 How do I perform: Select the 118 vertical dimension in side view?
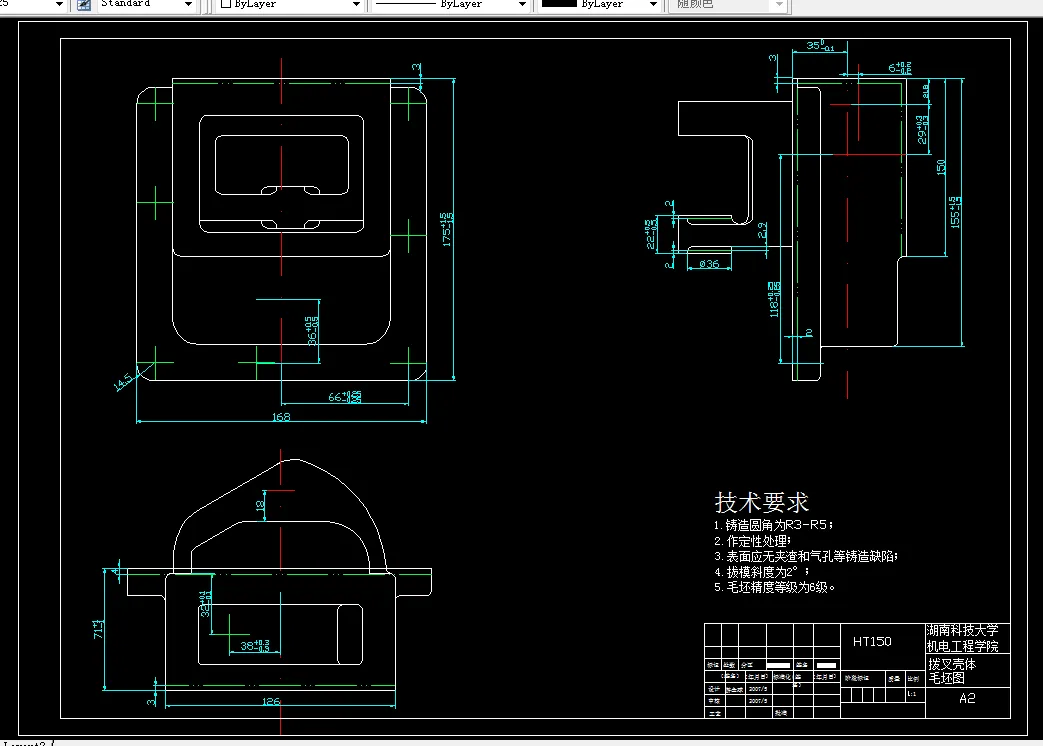(x=774, y=299)
